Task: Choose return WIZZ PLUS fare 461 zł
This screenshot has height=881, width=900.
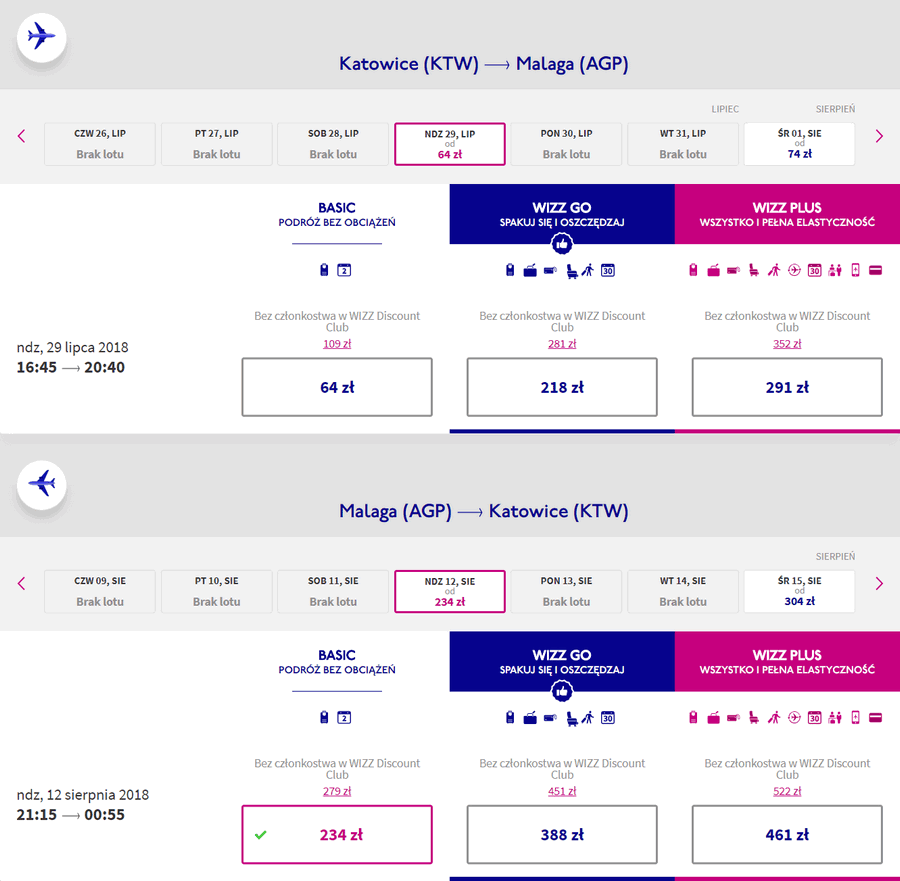Action: pyautogui.click(x=787, y=835)
